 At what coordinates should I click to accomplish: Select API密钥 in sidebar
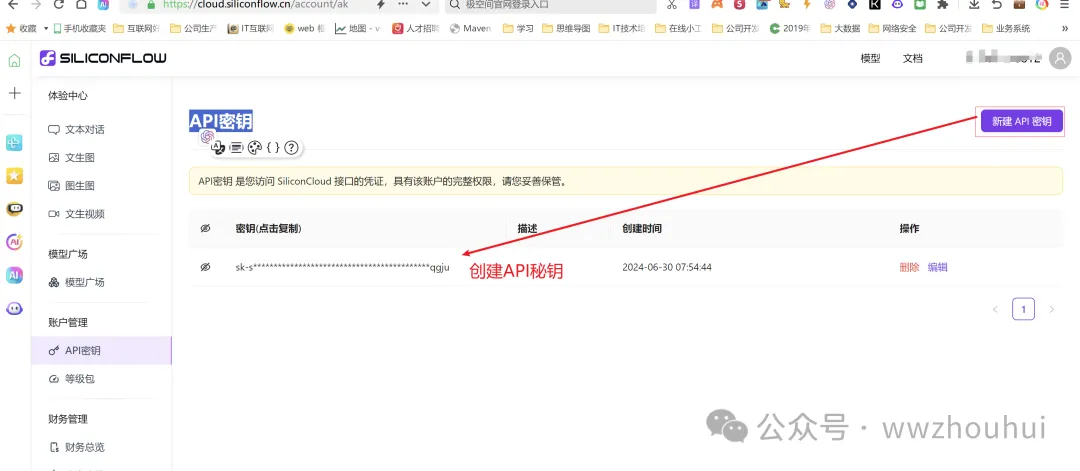101,350
